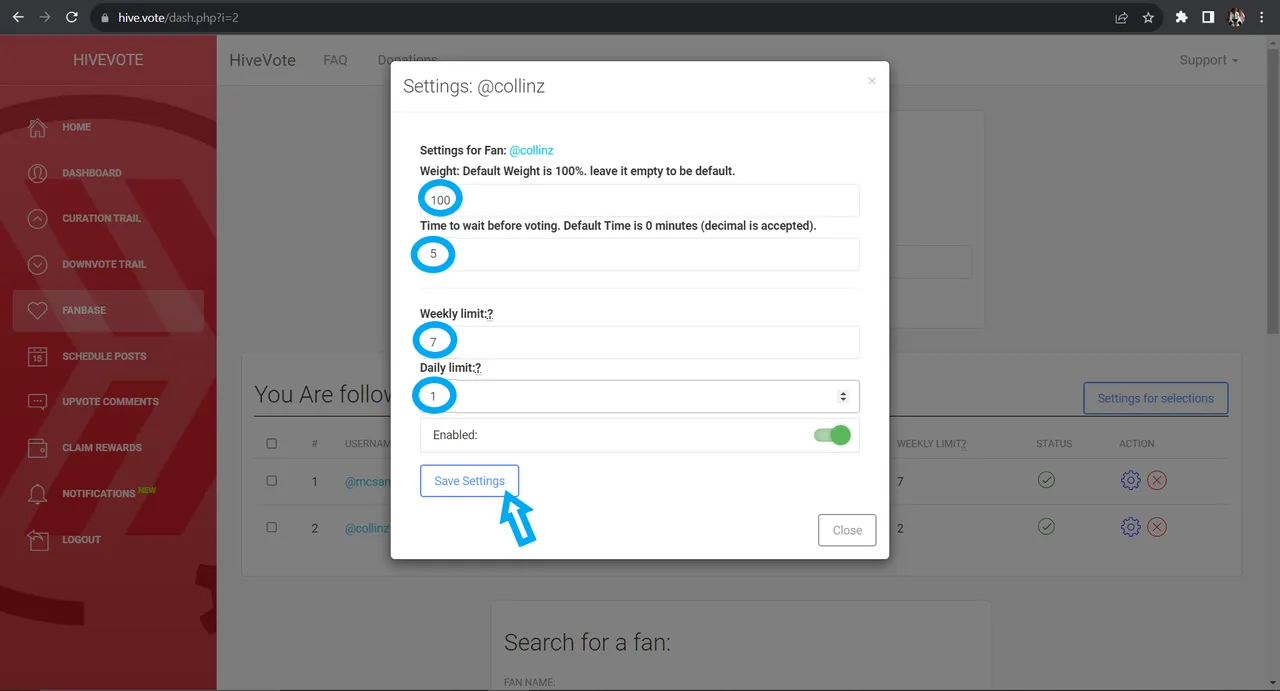Open the @collinz fan link in dialog
The height and width of the screenshot is (691, 1280).
[531, 150]
